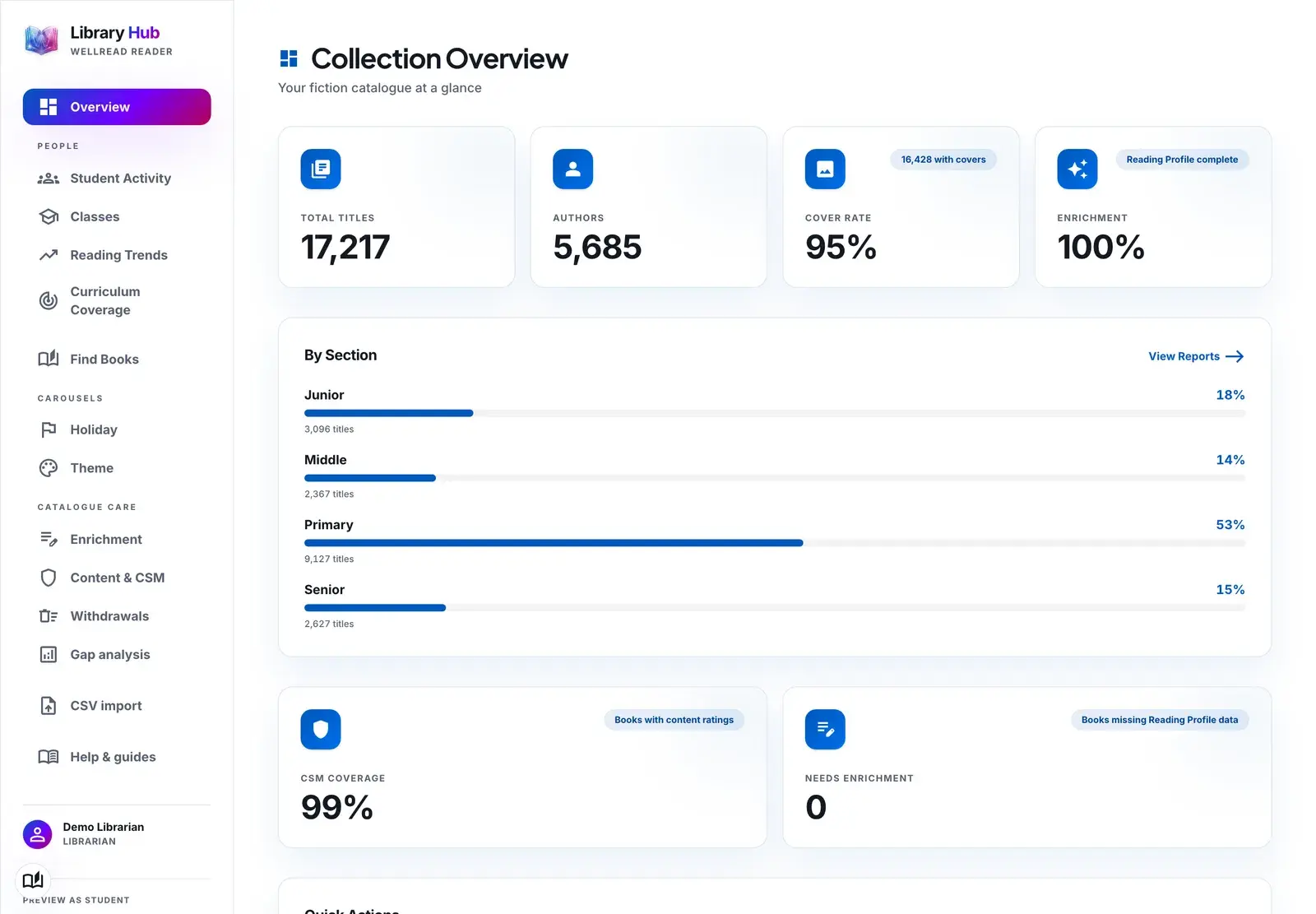1316x914 pixels.
Task: Click the Gap analysis chart icon
Action: (49, 654)
